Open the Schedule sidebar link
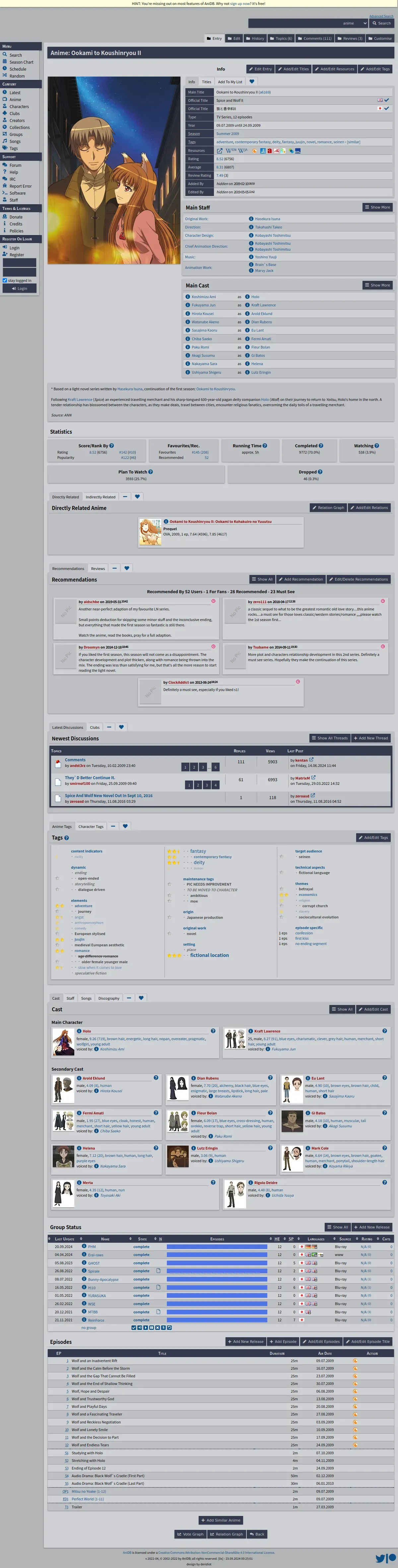The width and height of the screenshot is (398, 1568). 18,69
